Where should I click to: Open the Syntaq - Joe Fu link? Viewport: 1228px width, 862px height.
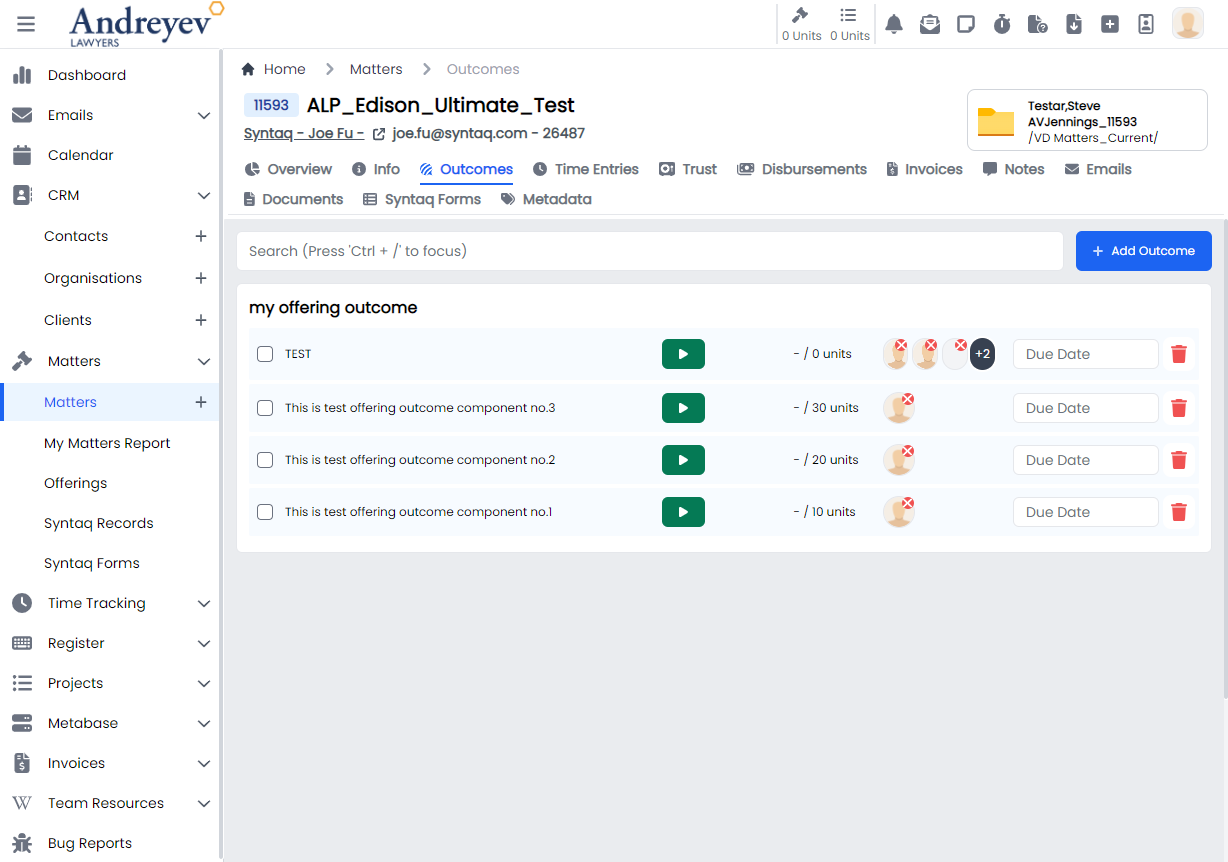[303, 133]
